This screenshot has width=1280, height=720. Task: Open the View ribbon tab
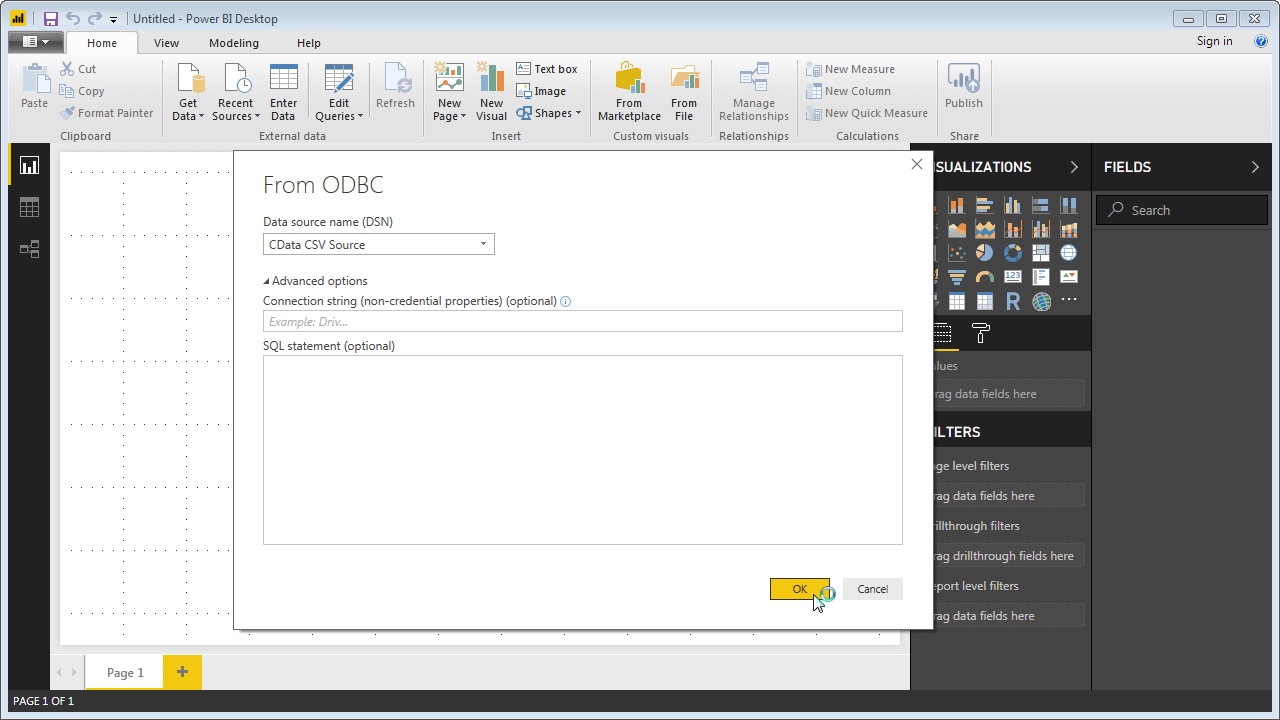[x=166, y=43]
